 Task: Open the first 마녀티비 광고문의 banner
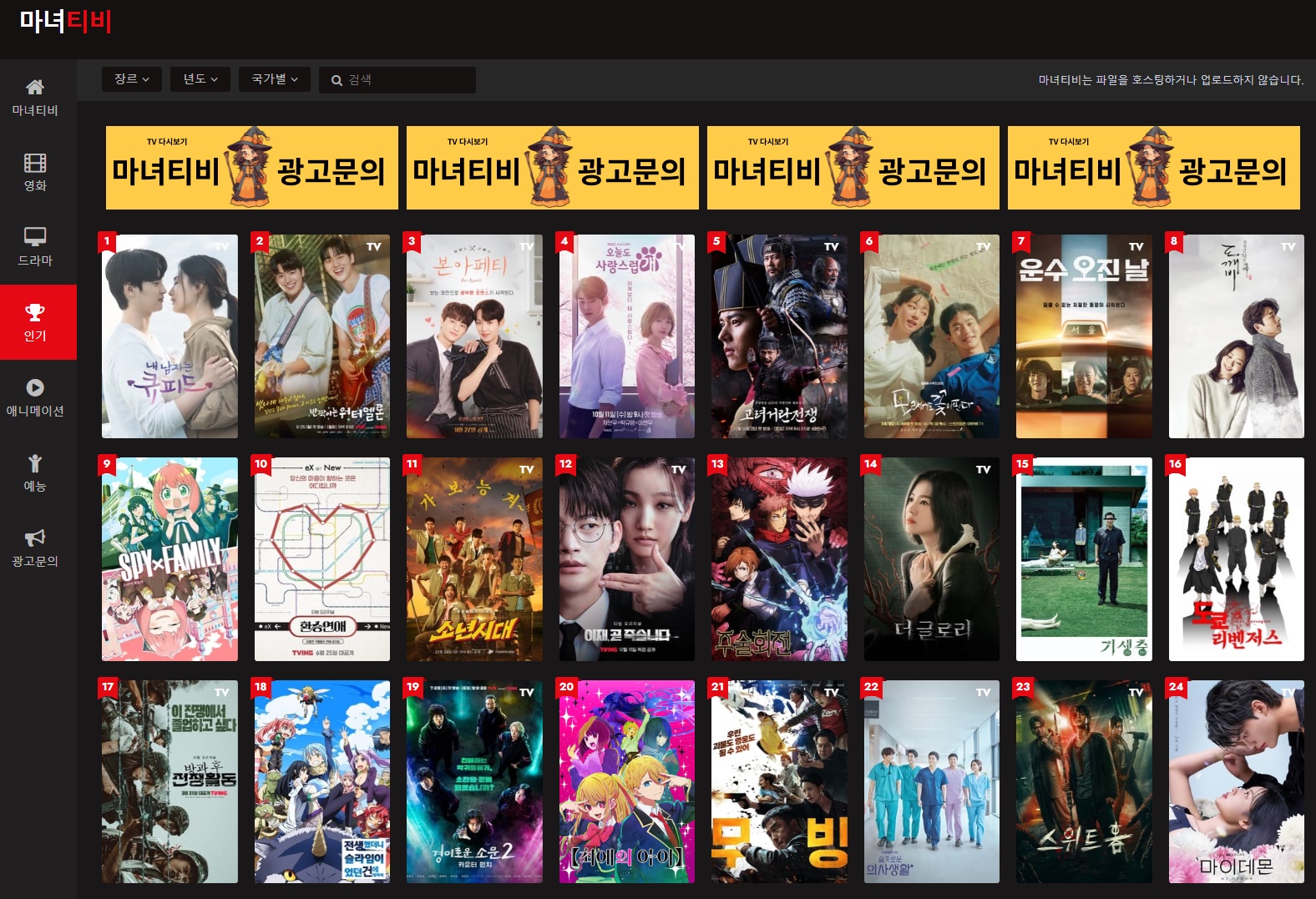click(252, 168)
